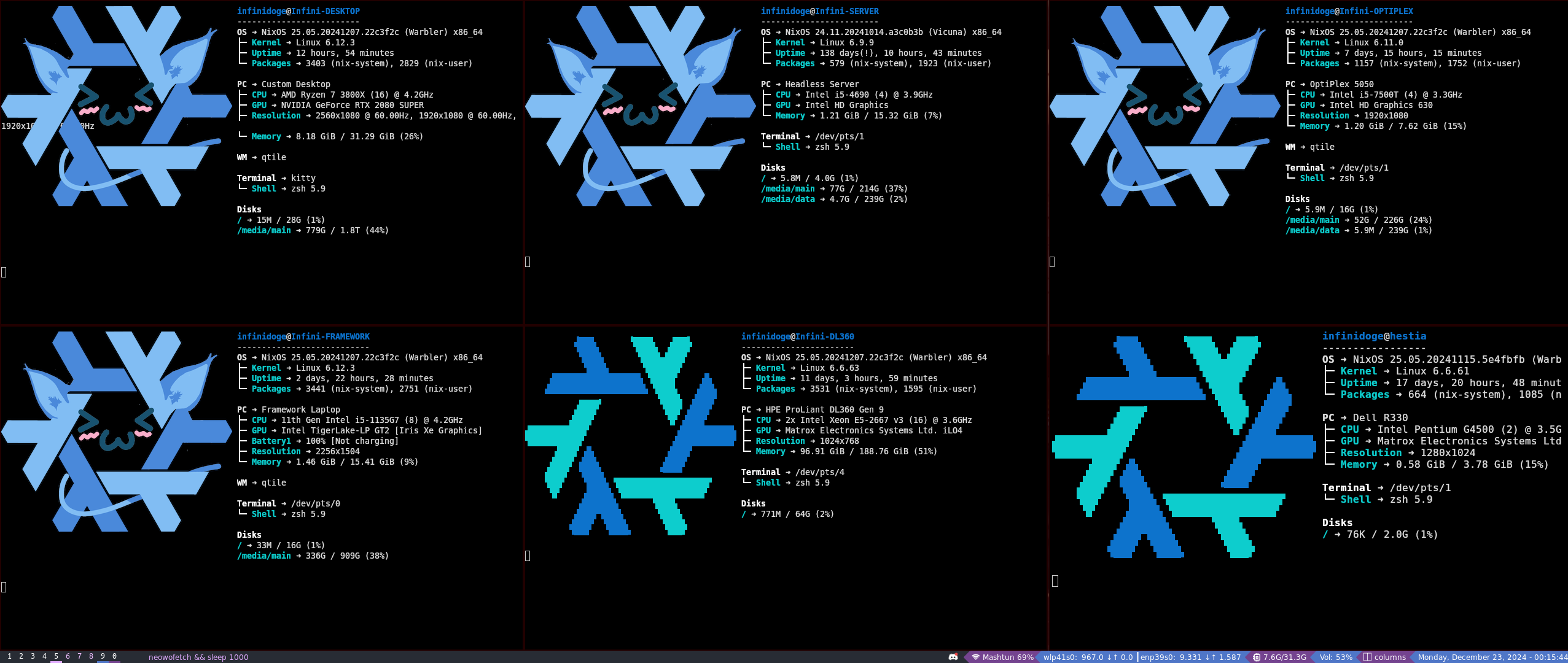The width and height of the screenshot is (1568, 663).
Task: Click the 'columns' layout name label
Action: pos(1390,657)
